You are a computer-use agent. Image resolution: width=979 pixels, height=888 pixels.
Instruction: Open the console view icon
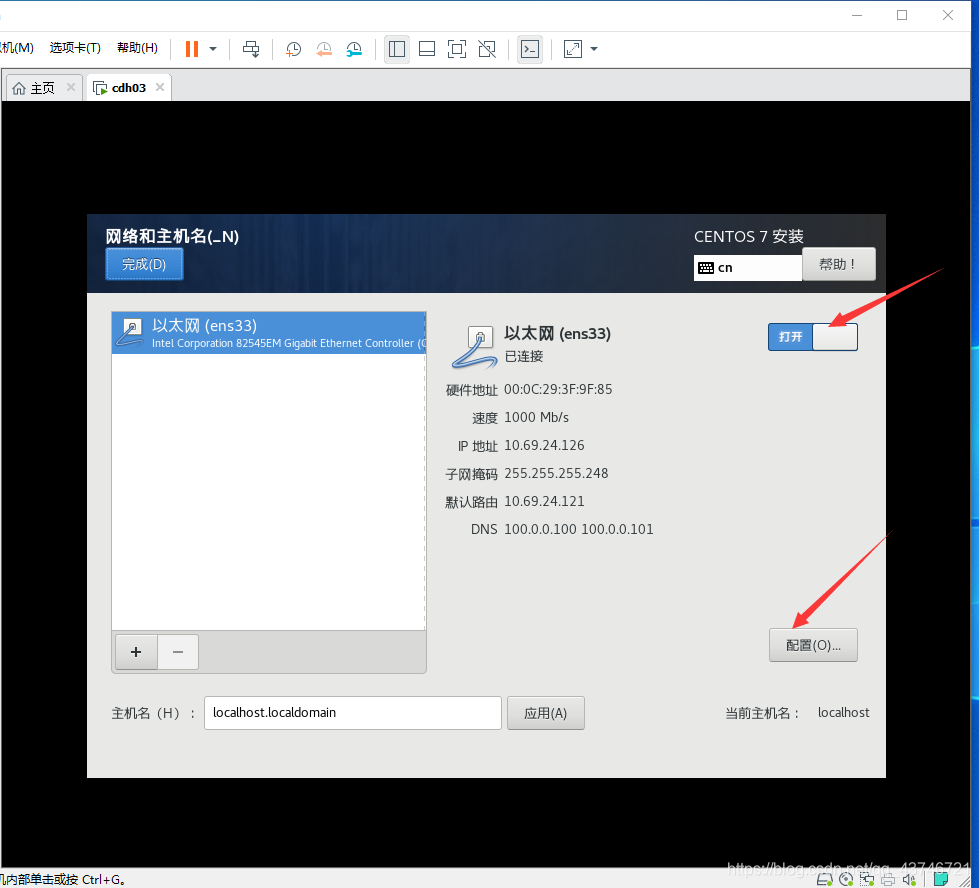coord(530,49)
